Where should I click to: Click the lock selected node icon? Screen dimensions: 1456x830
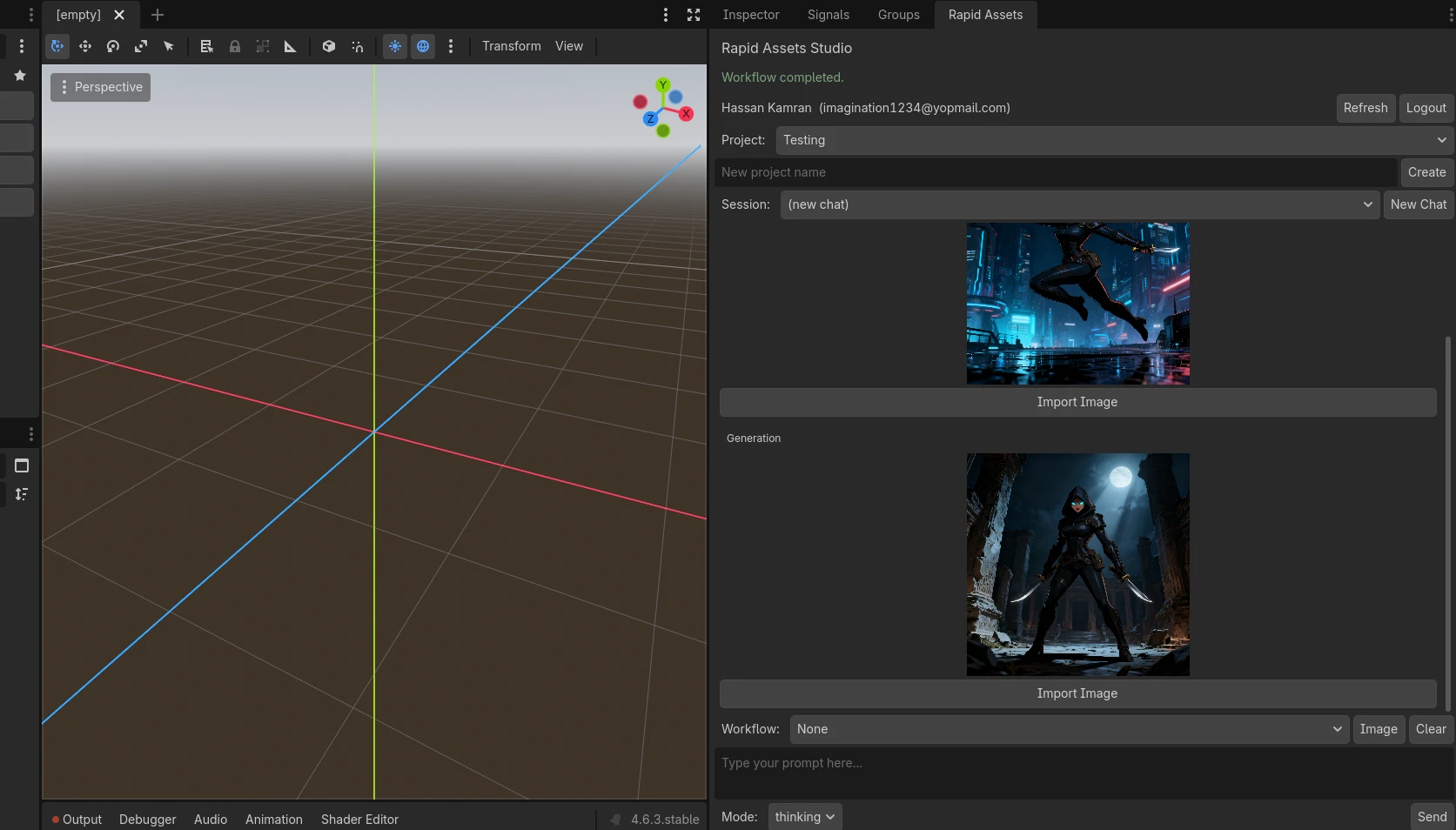coord(234,46)
